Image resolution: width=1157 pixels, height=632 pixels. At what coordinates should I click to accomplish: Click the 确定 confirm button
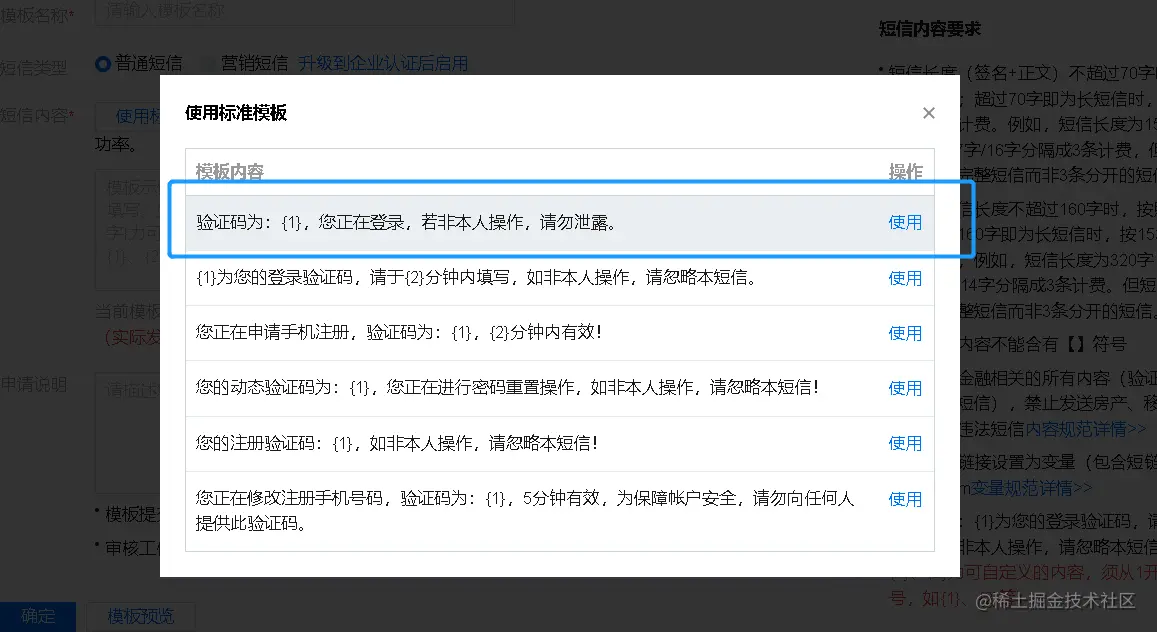[38, 616]
